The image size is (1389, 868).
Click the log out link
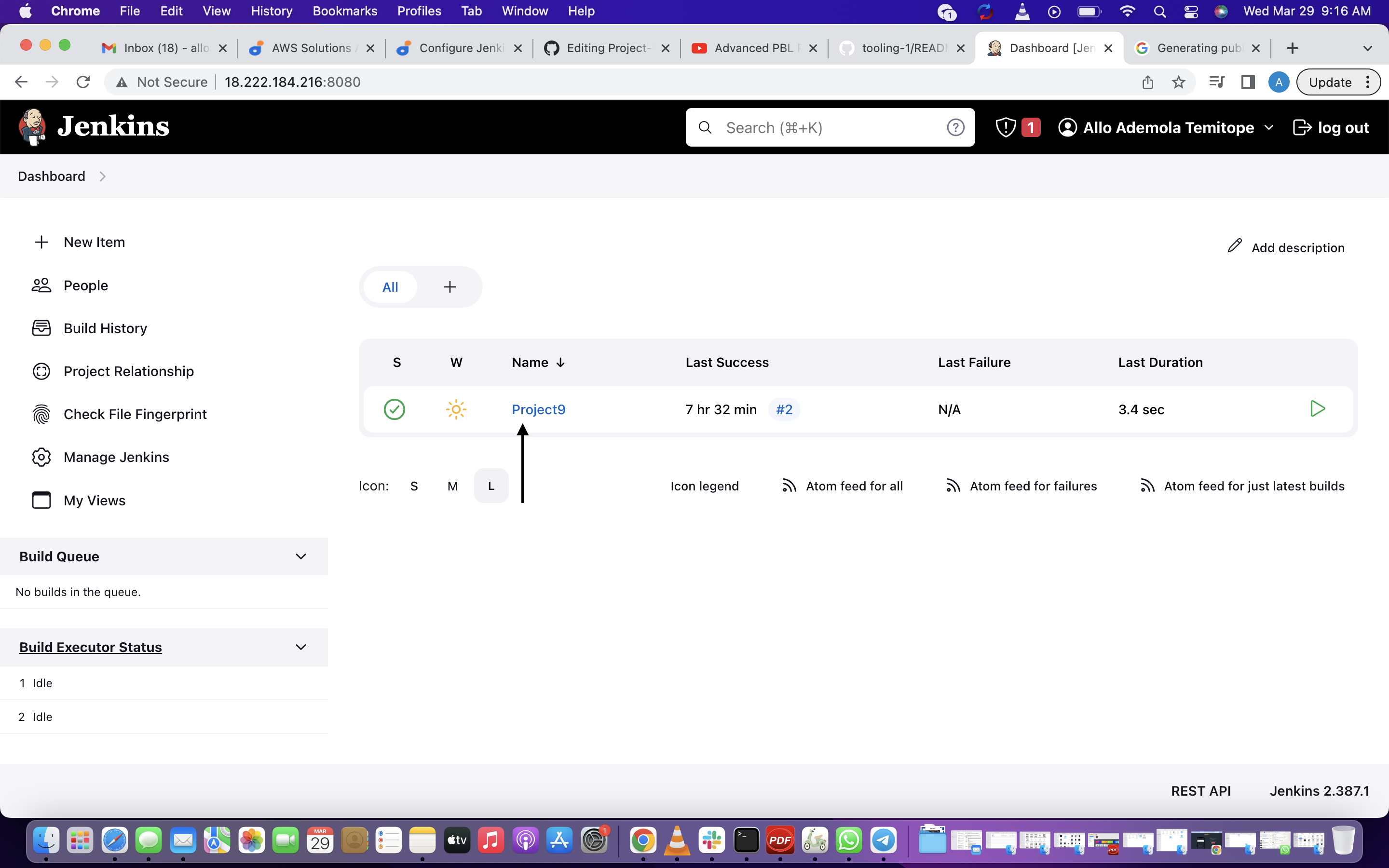click(x=1332, y=127)
